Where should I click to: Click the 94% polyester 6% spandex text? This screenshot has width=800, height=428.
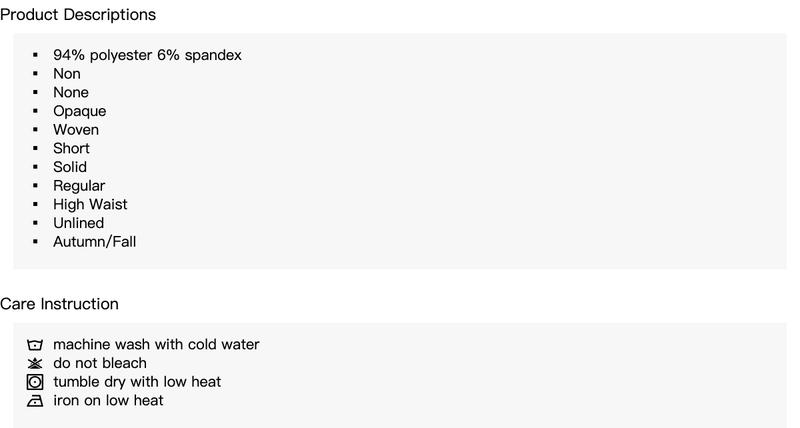(147, 55)
